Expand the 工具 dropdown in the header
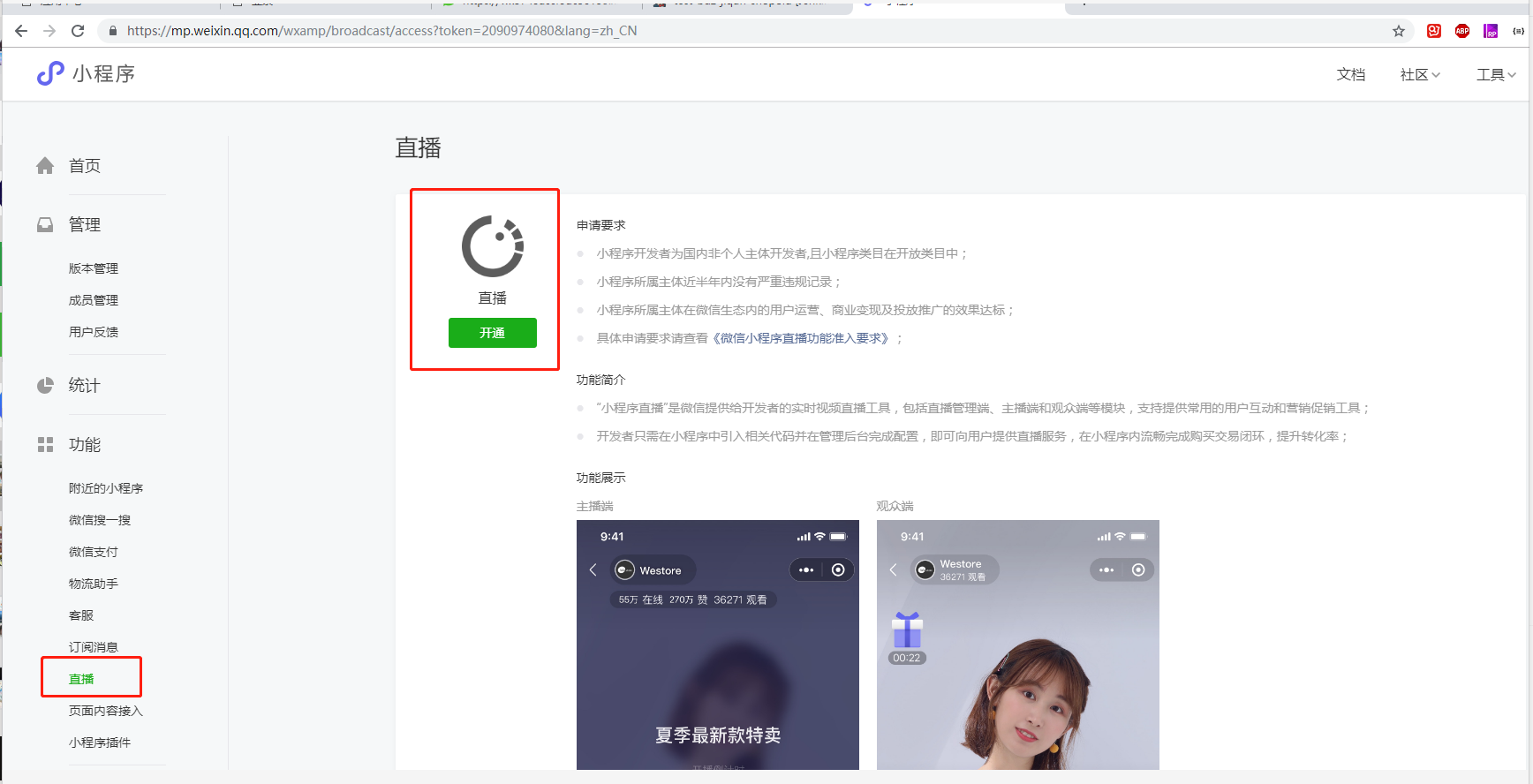The width and height of the screenshot is (1533, 784). (1496, 75)
